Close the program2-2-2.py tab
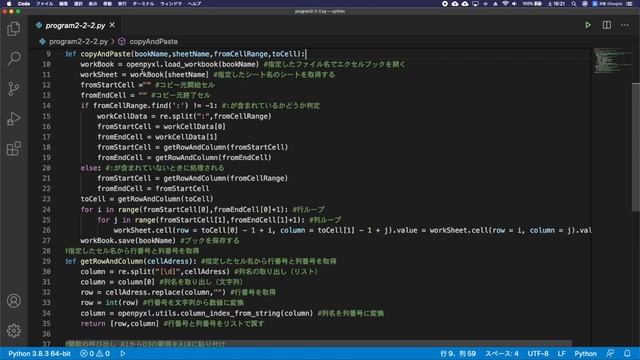Viewport: 640px width, 360px height. pyautogui.click(x=112, y=25)
